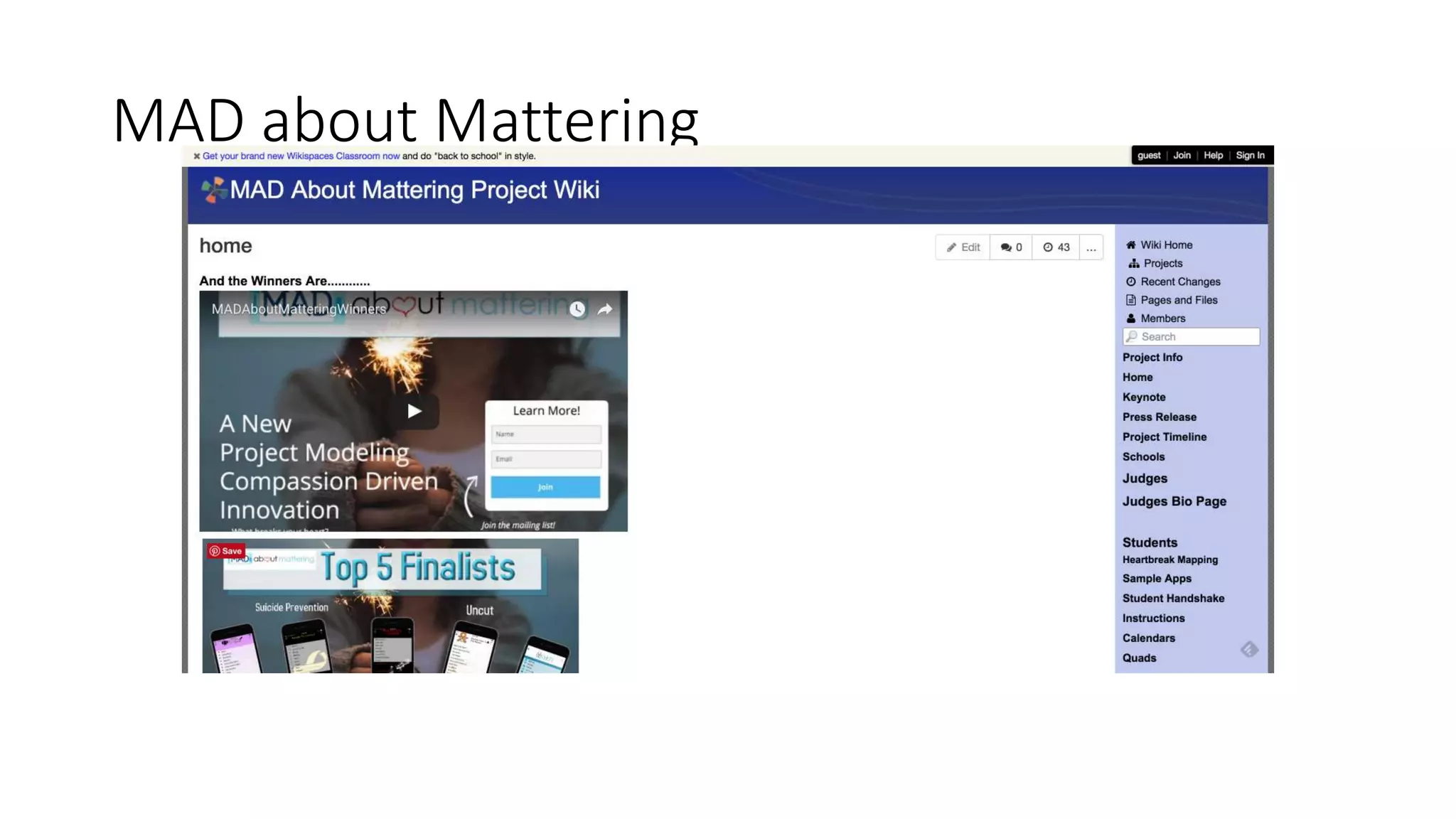1456x819 pixels.
Task: Open the Press Release page
Action: point(1160,417)
